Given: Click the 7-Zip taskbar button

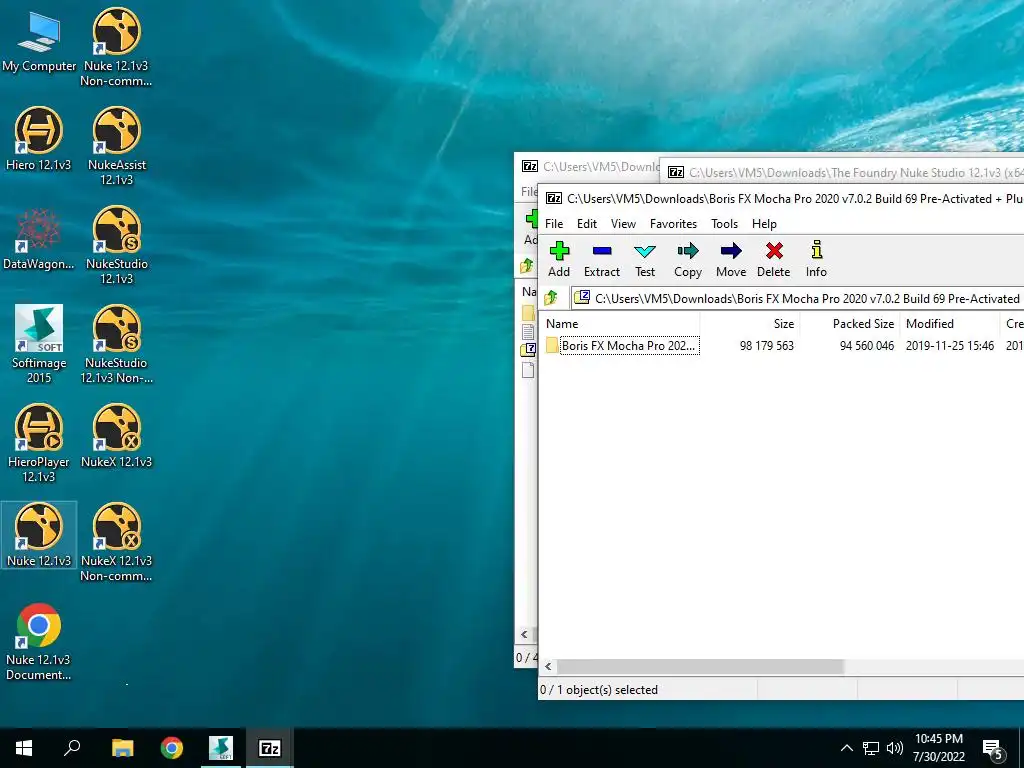Looking at the screenshot, I should tap(270, 748).
